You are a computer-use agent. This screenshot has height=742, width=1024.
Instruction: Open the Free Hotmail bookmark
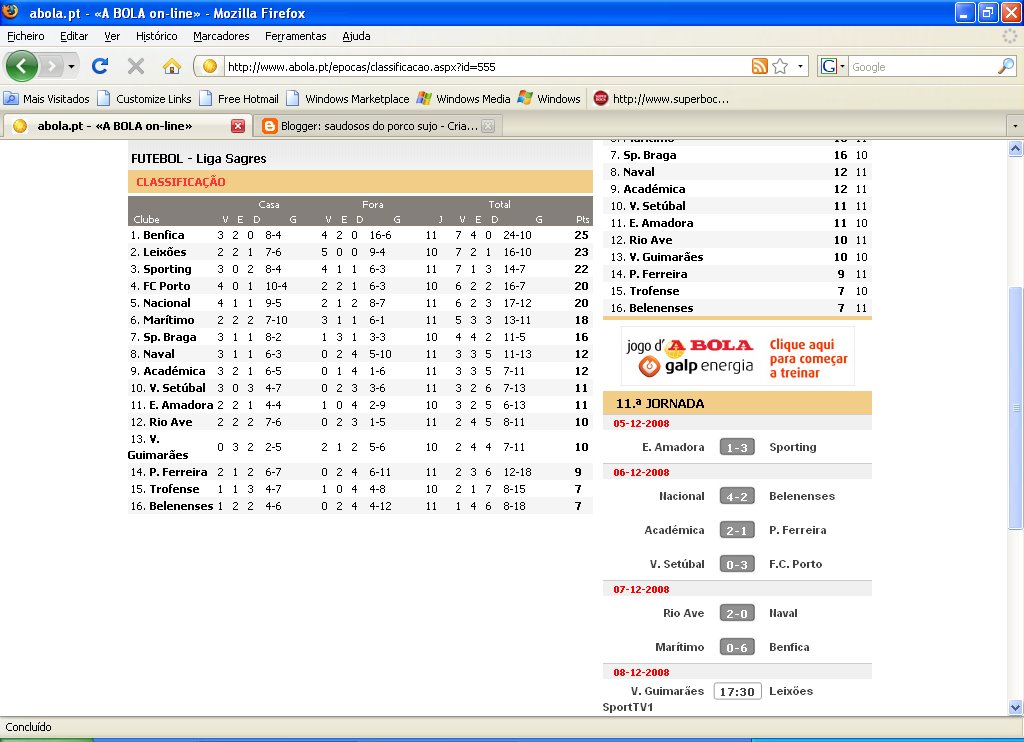pos(239,99)
